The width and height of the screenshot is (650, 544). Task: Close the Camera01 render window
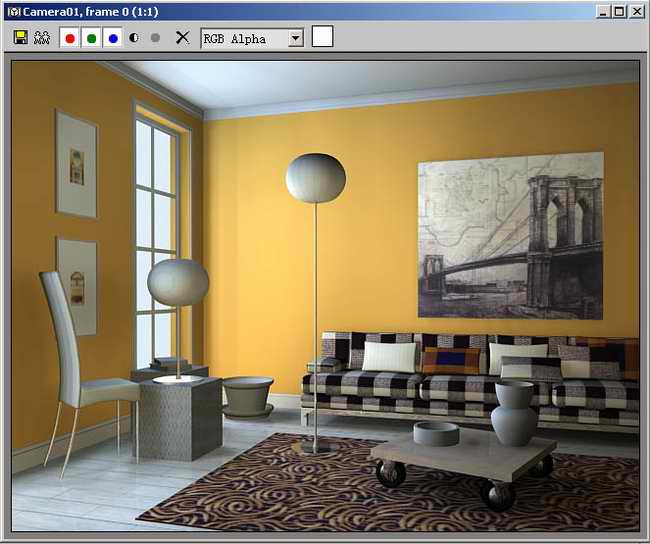[x=636, y=12]
